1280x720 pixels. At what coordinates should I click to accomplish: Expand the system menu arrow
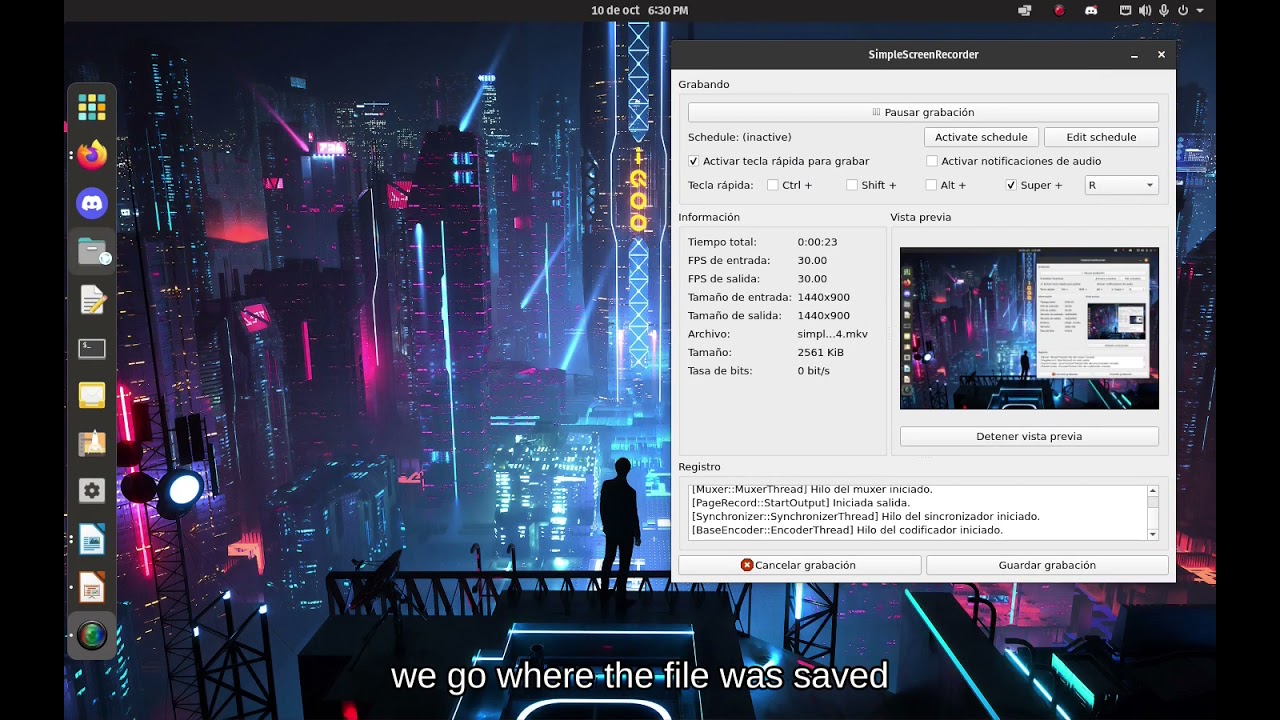pyautogui.click(x=1200, y=10)
